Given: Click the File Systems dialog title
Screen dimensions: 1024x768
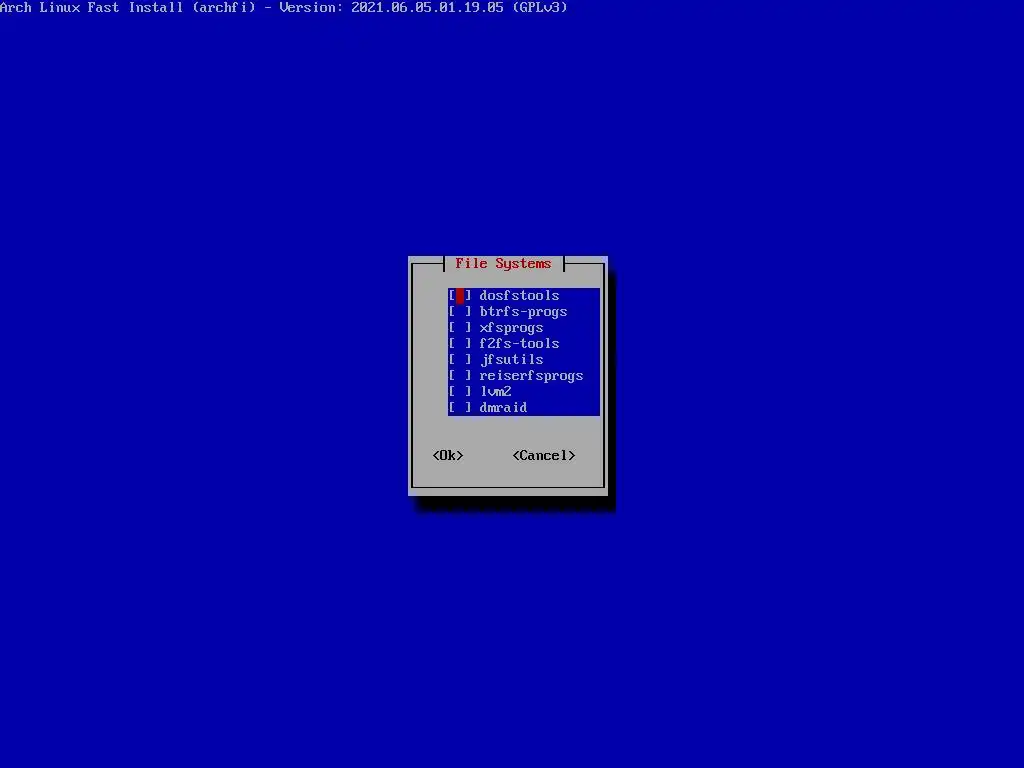Looking at the screenshot, I should click(x=504, y=264).
